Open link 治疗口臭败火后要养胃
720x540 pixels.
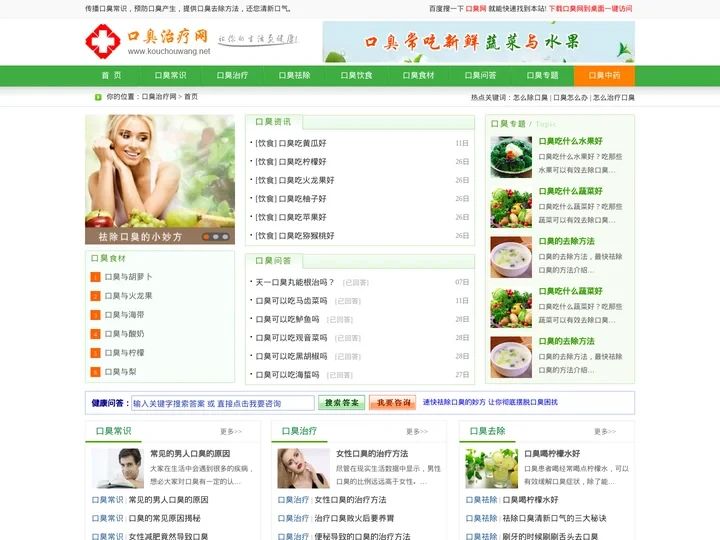354,518
